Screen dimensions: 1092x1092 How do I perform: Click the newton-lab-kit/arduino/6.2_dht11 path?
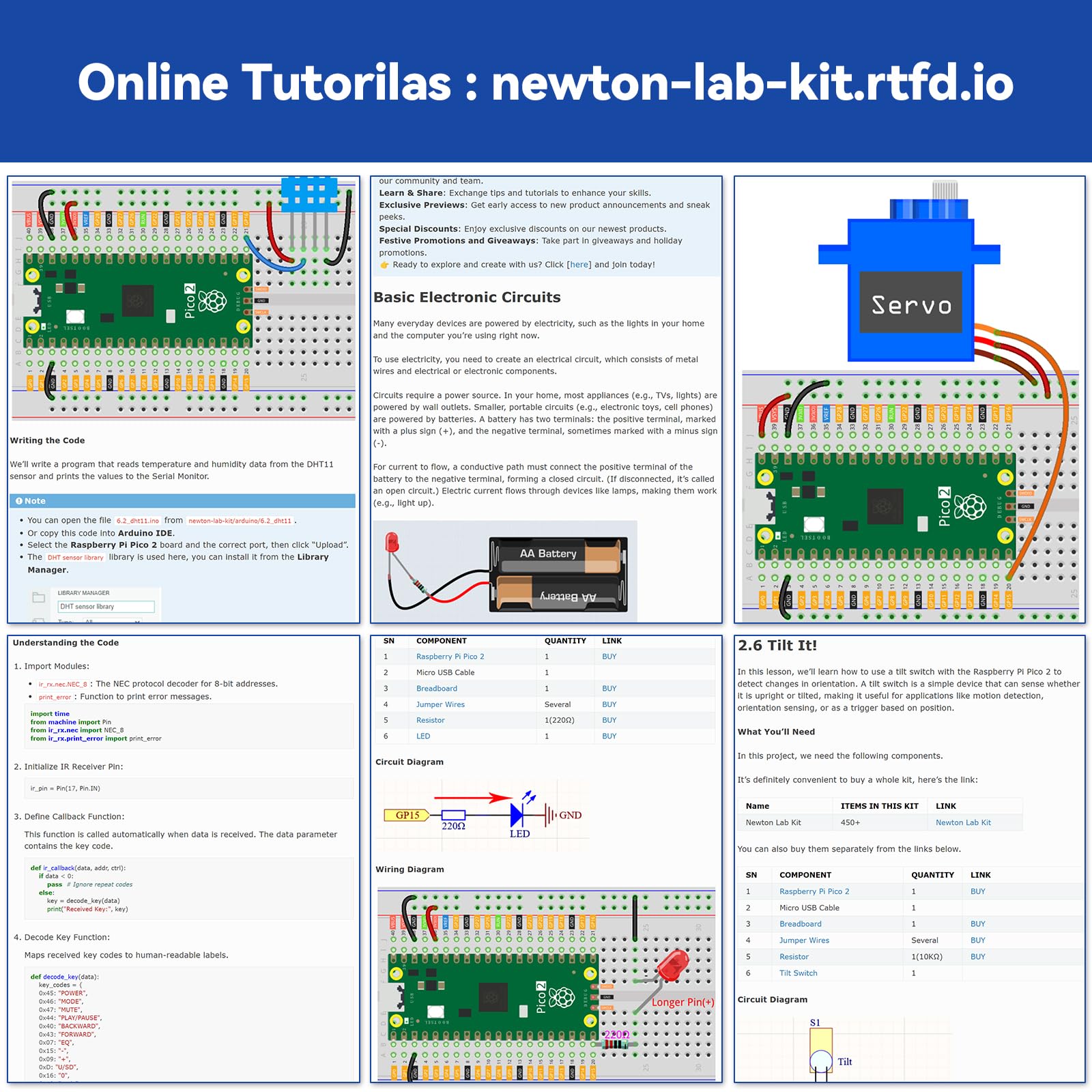tap(240, 521)
